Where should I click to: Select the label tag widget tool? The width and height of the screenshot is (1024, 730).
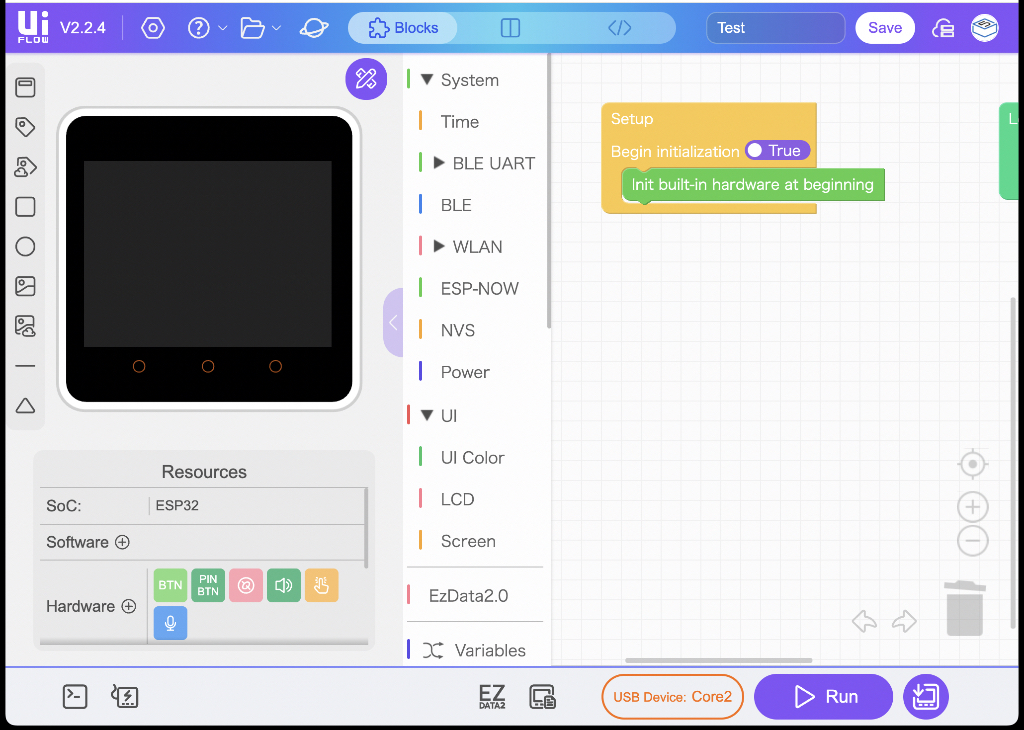(25, 127)
